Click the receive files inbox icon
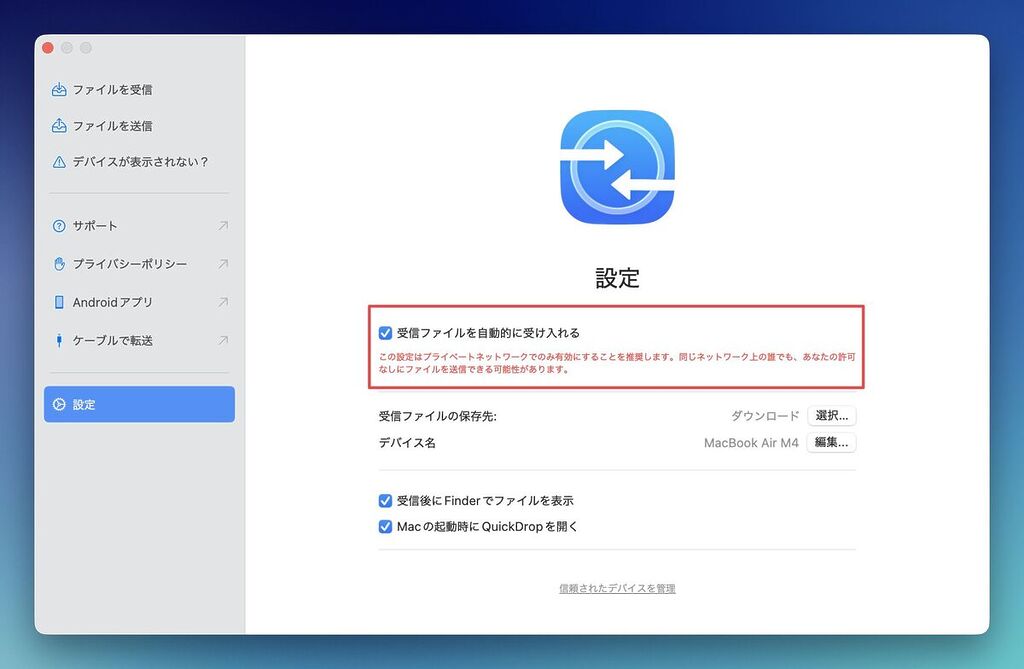1024x669 pixels. click(59, 90)
